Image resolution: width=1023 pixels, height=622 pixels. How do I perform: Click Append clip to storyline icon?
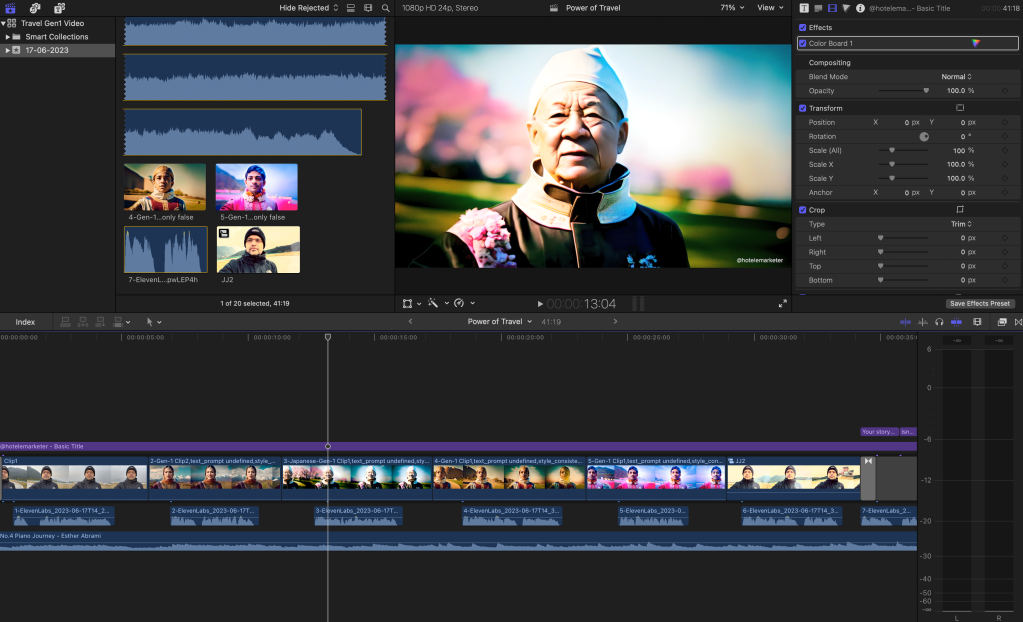click(x=100, y=322)
